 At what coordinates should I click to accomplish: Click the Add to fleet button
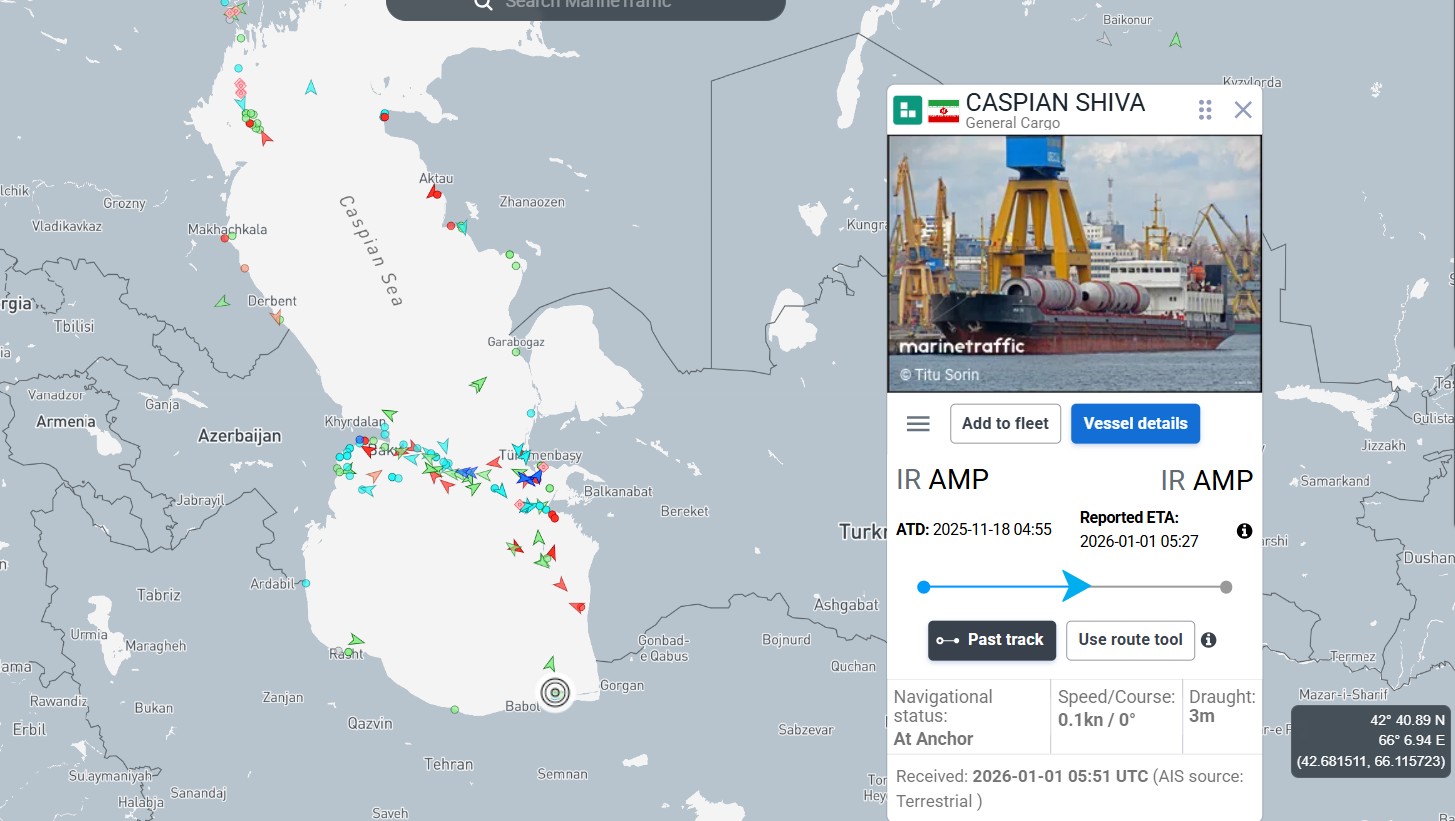pyautogui.click(x=1005, y=424)
